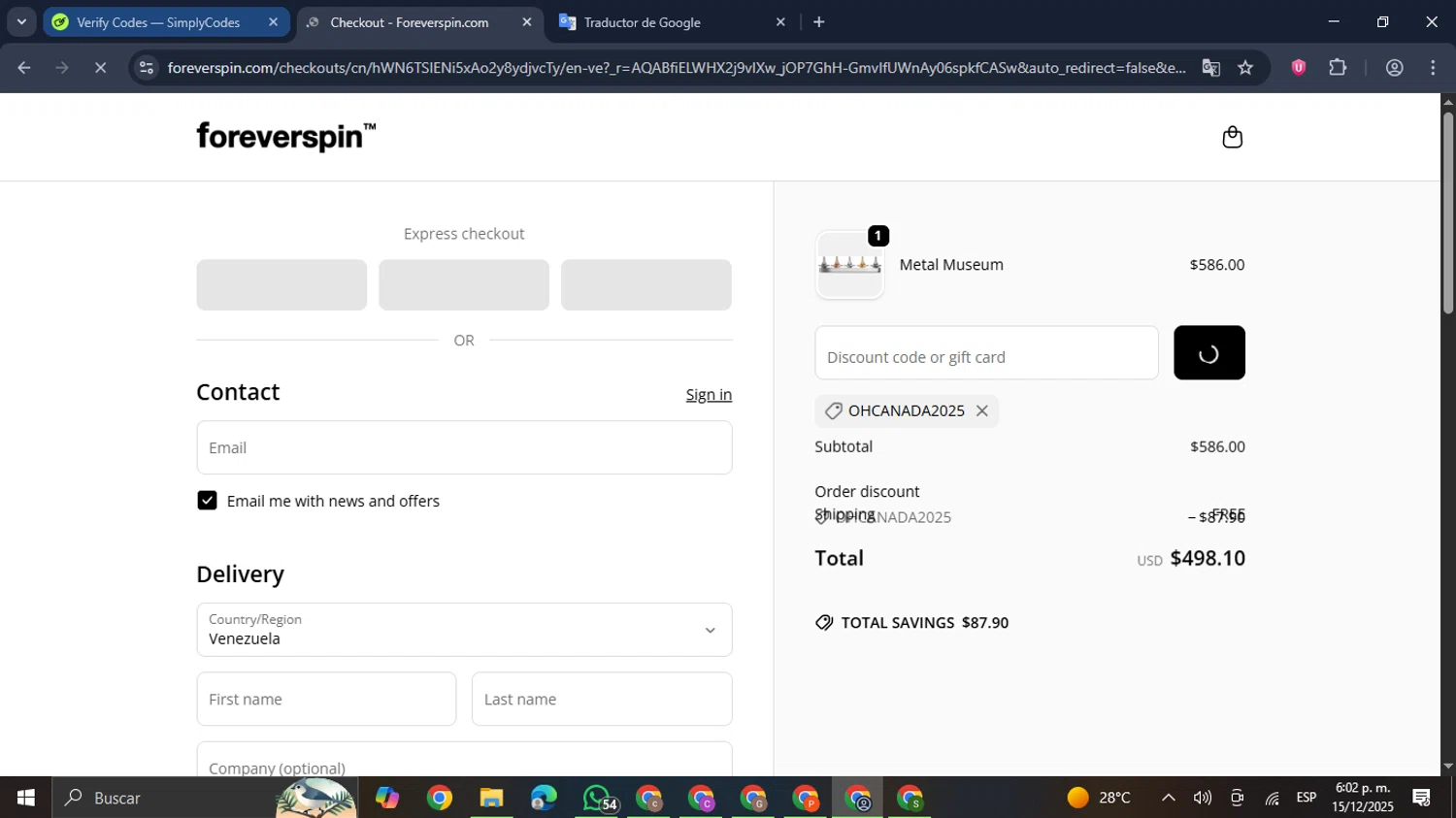Open Microsoft Edge from the taskbar

click(544, 798)
